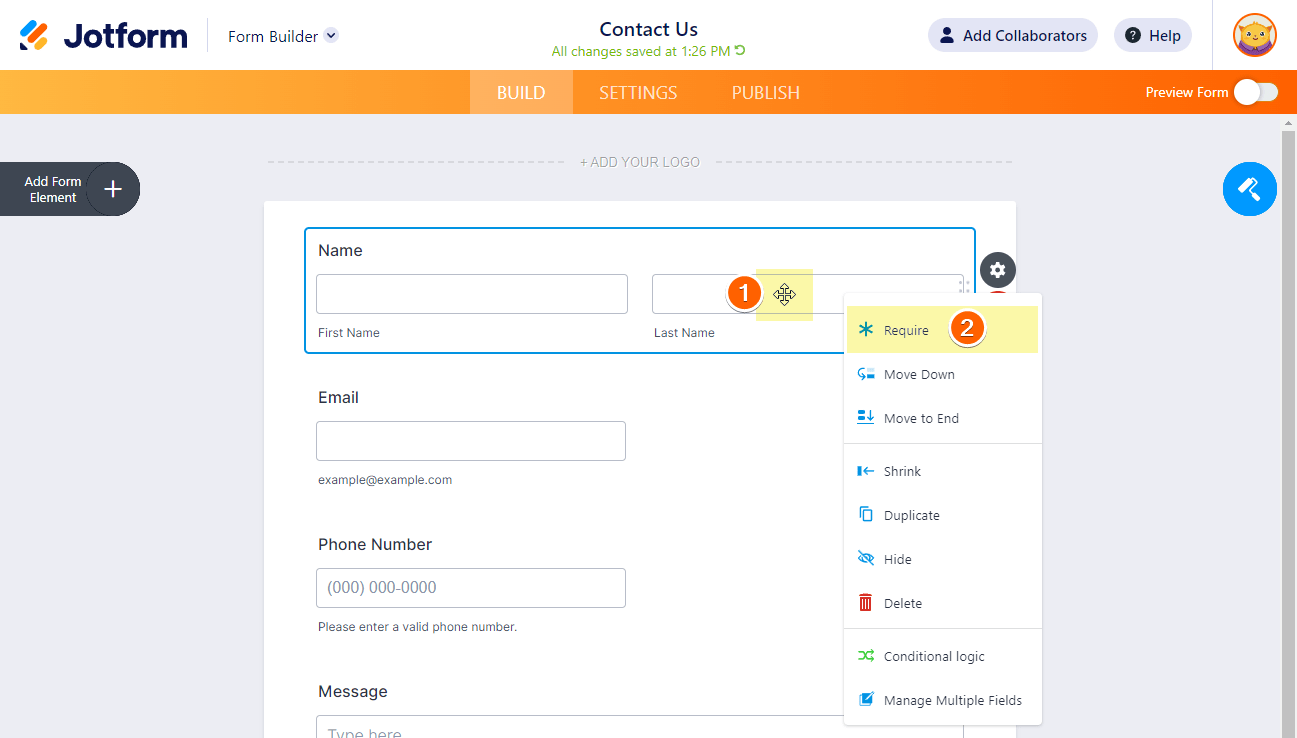Click the plus Add Form Element icon

[x=113, y=189]
